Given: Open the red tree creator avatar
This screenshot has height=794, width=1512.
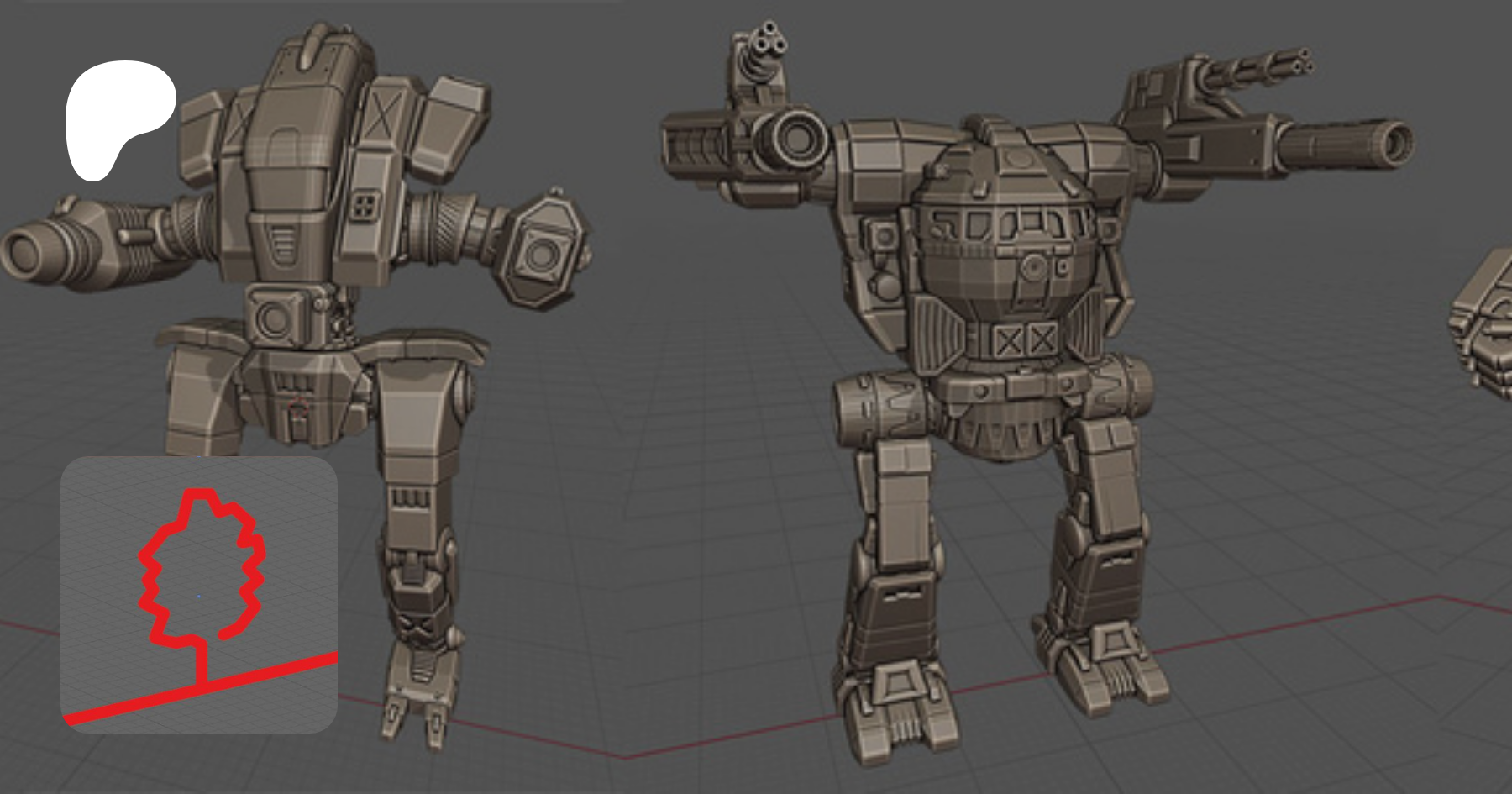Looking at the screenshot, I should (x=199, y=595).
